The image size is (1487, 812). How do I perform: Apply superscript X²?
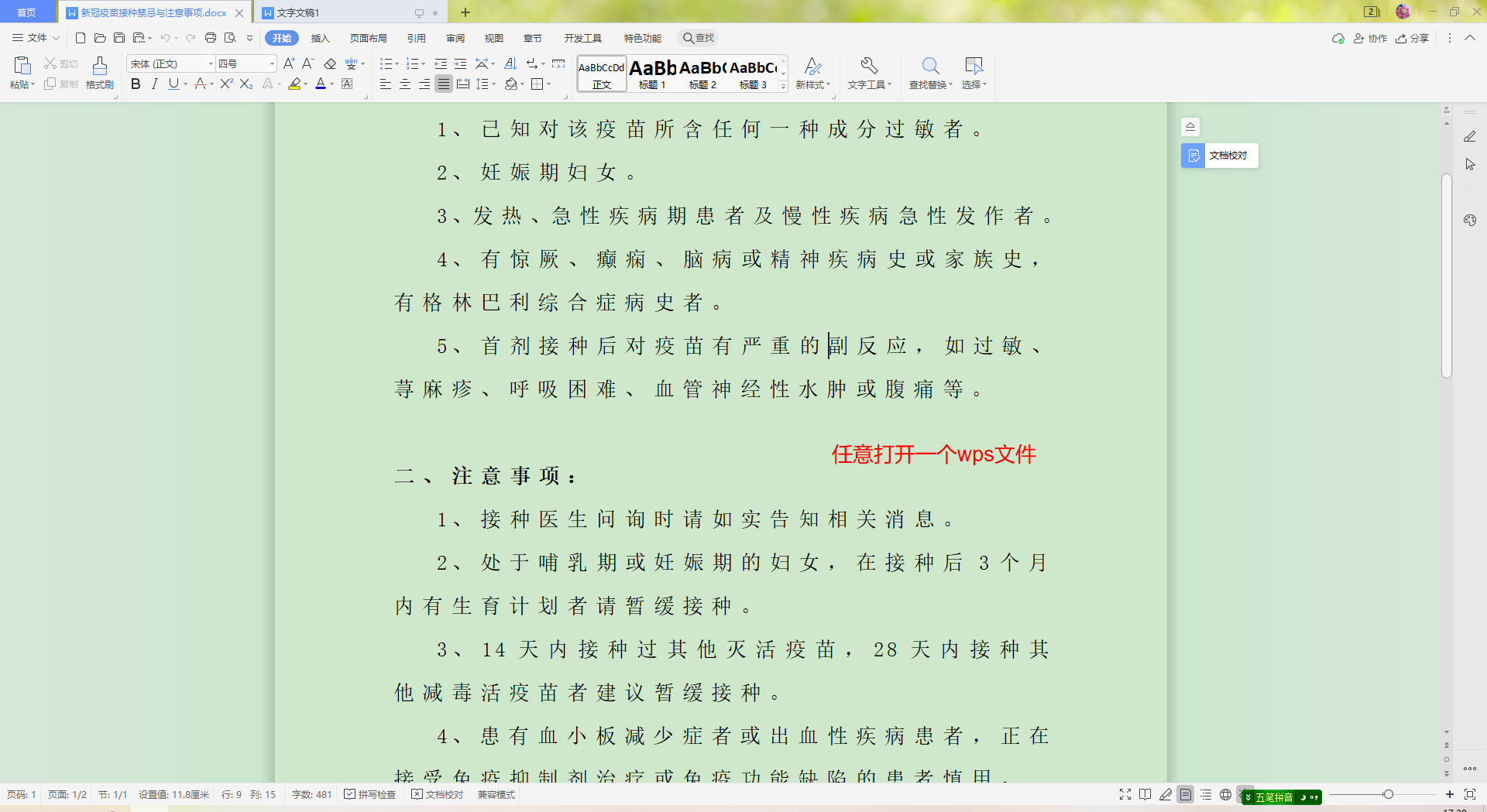click(226, 84)
